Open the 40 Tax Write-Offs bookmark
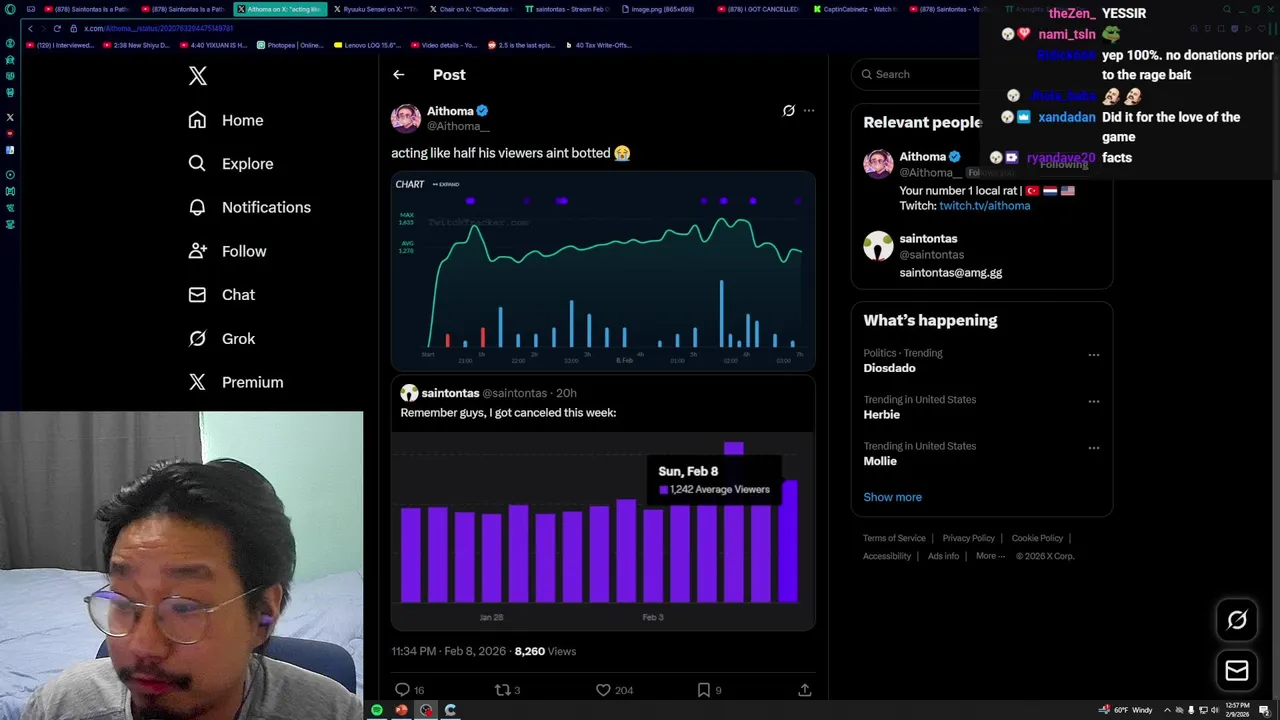 coord(600,45)
